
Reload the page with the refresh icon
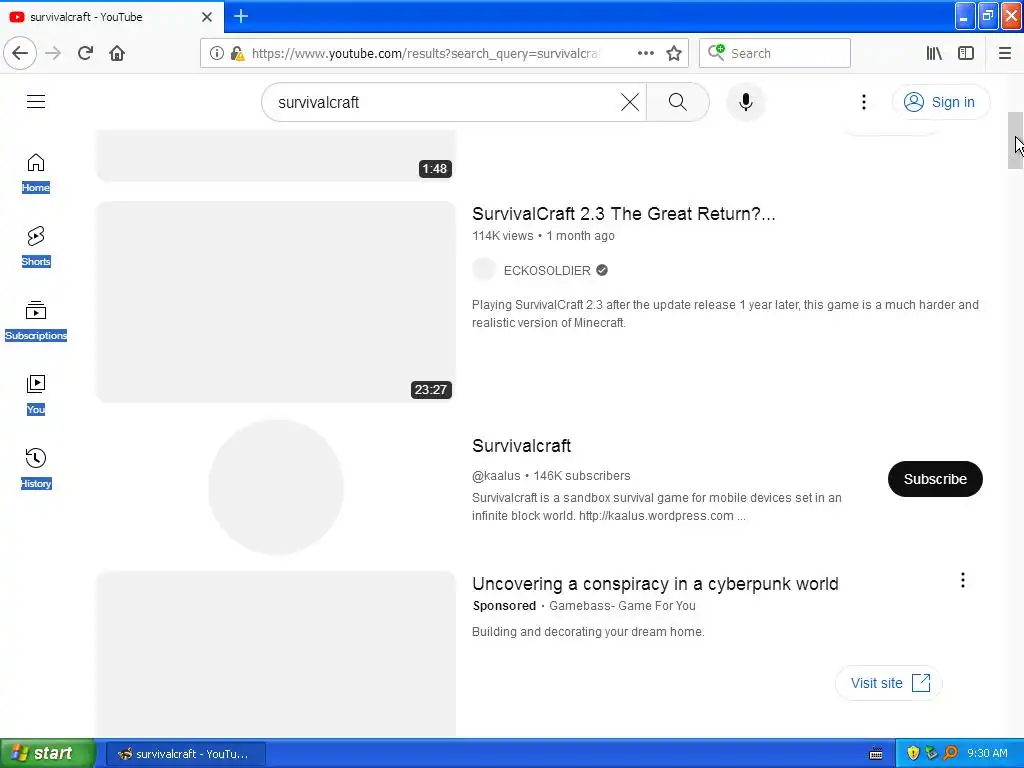pyautogui.click(x=85, y=53)
